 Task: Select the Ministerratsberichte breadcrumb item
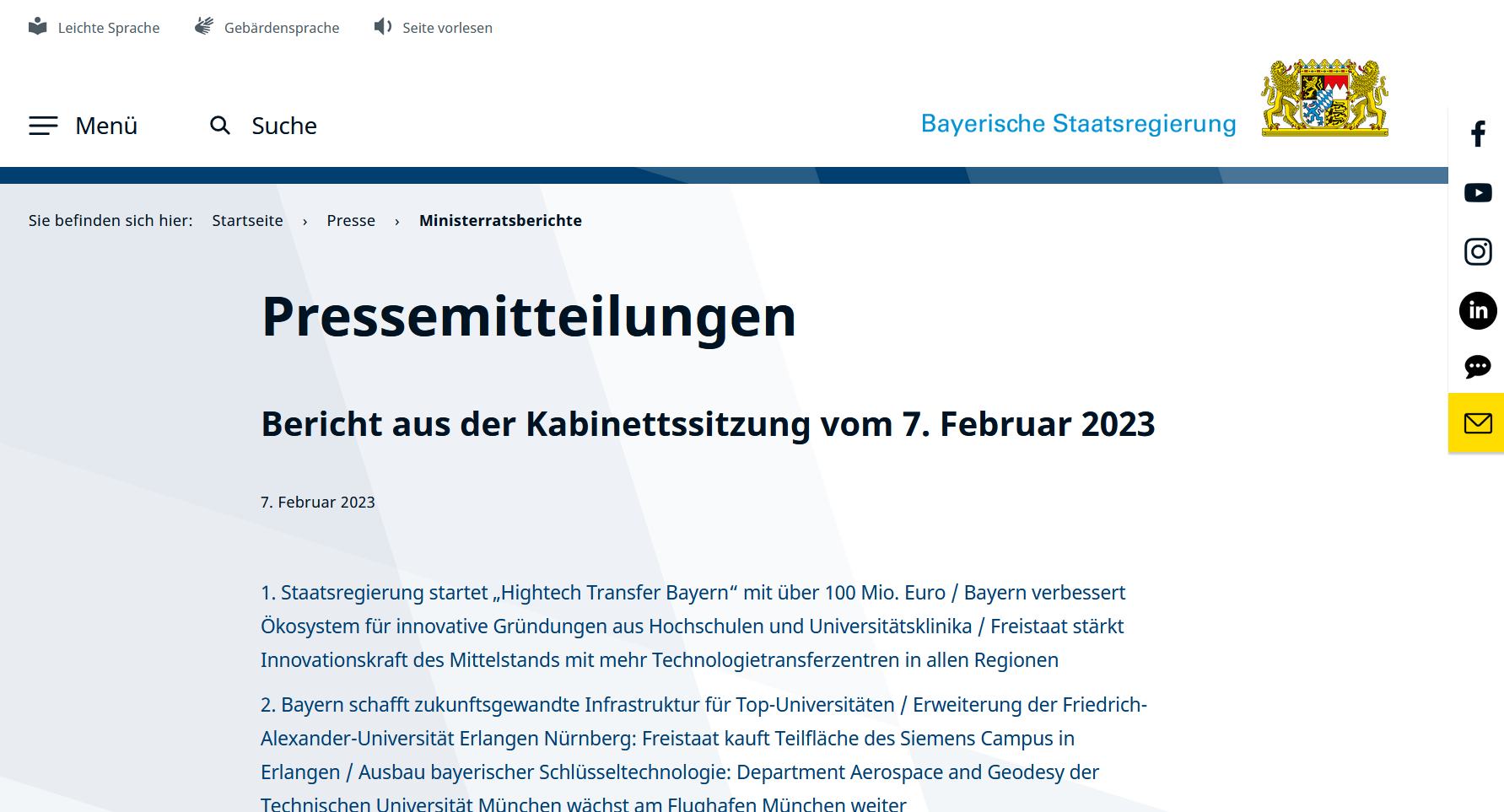point(500,220)
